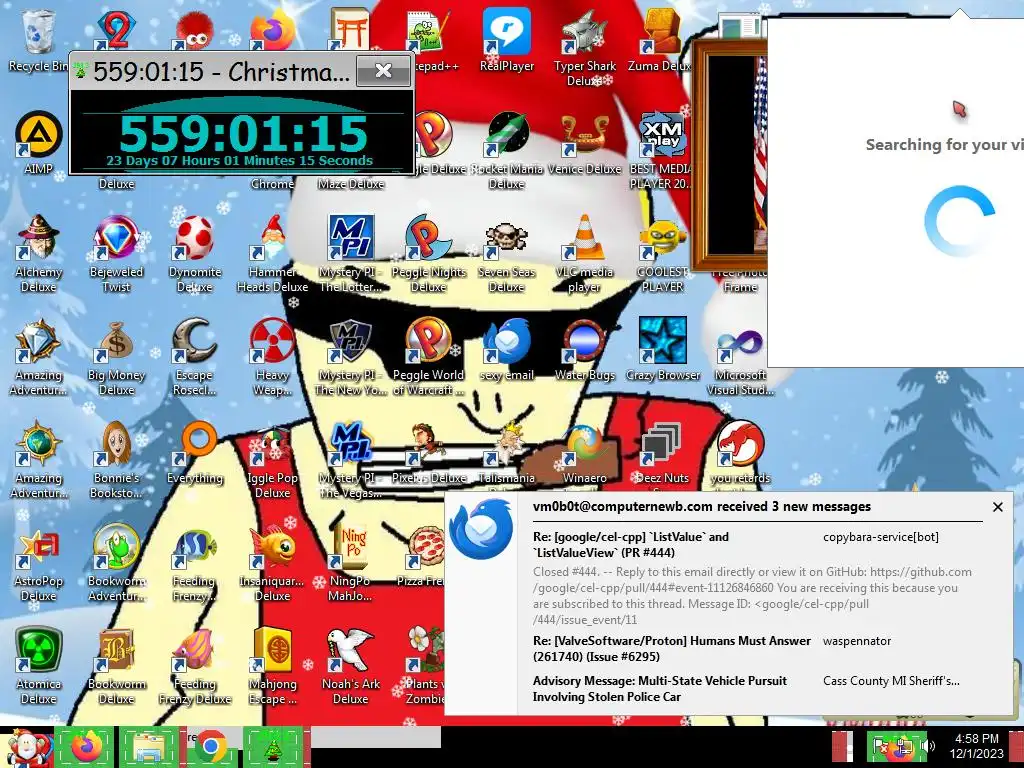This screenshot has width=1024, height=768.
Task: Open the Insaniquarium Deluxe shortcut
Action: pos(272,562)
